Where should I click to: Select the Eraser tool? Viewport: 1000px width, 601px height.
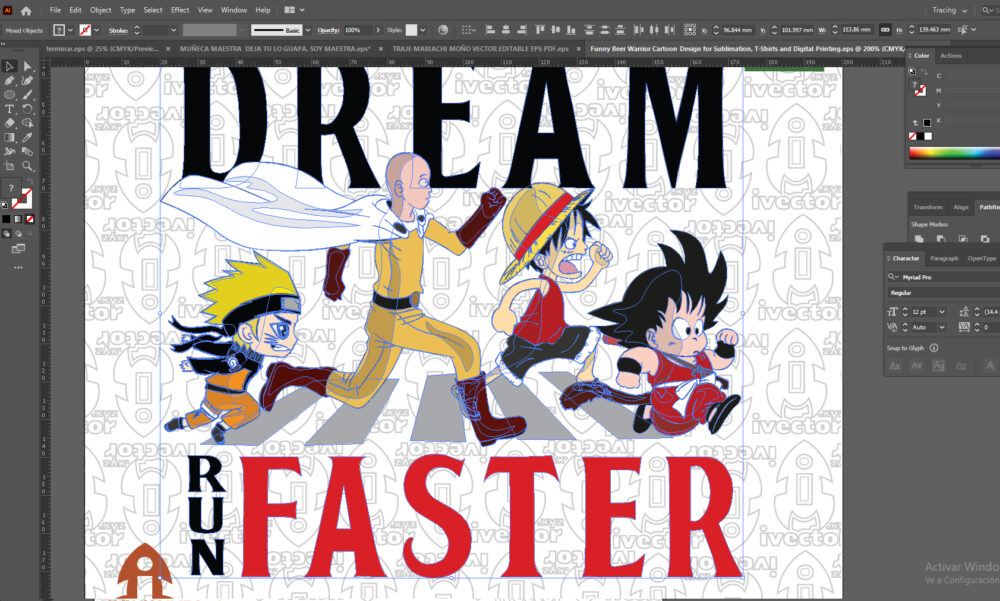[9, 123]
